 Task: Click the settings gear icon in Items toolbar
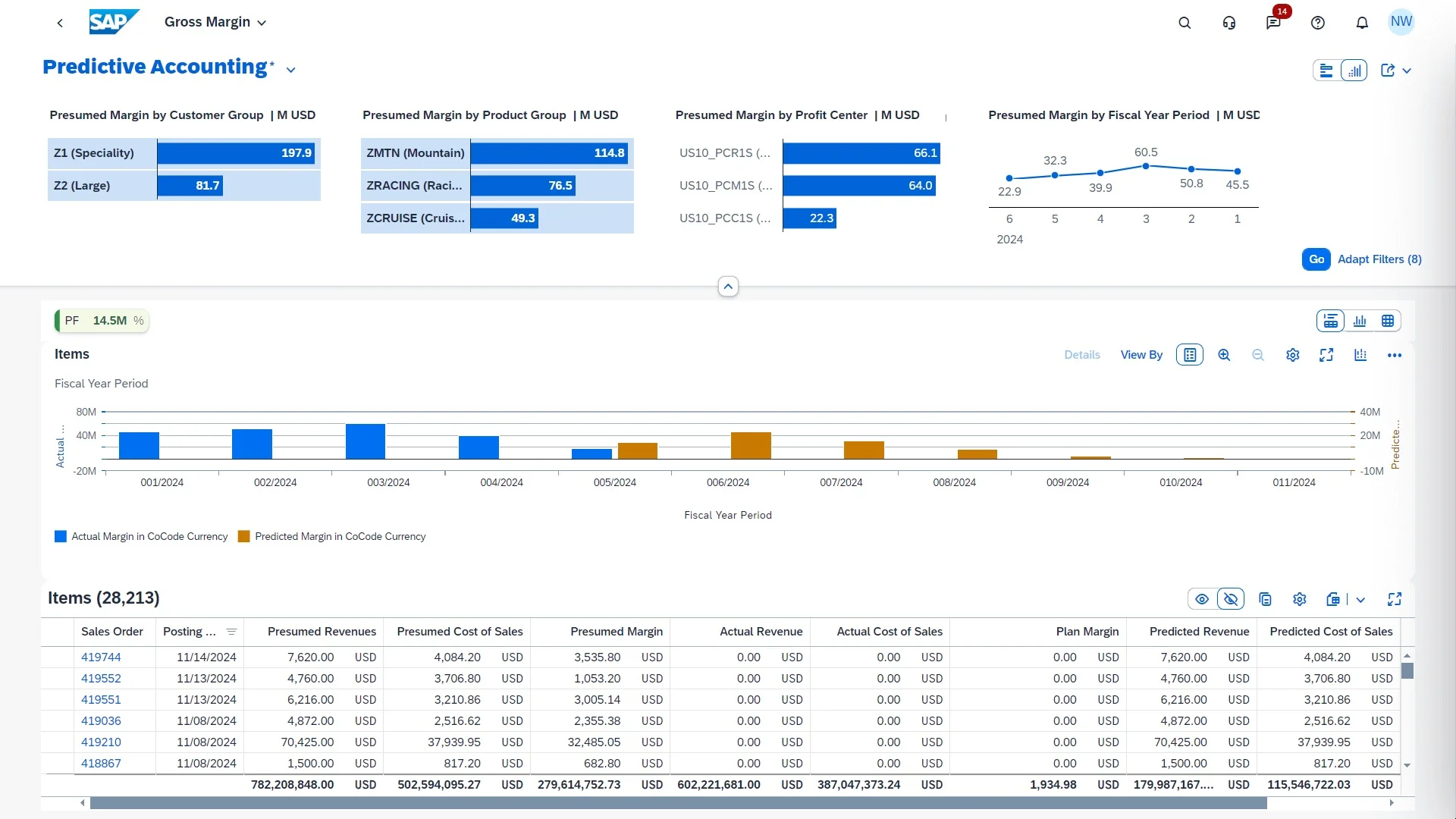(x=1293, y=355)
